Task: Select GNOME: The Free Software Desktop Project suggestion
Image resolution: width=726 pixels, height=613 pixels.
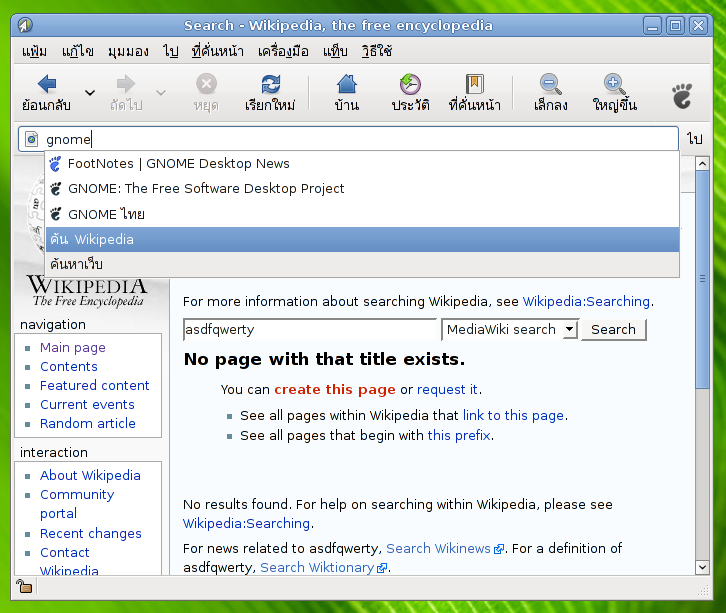Action: pyautogui.click(x=362, y=188)
